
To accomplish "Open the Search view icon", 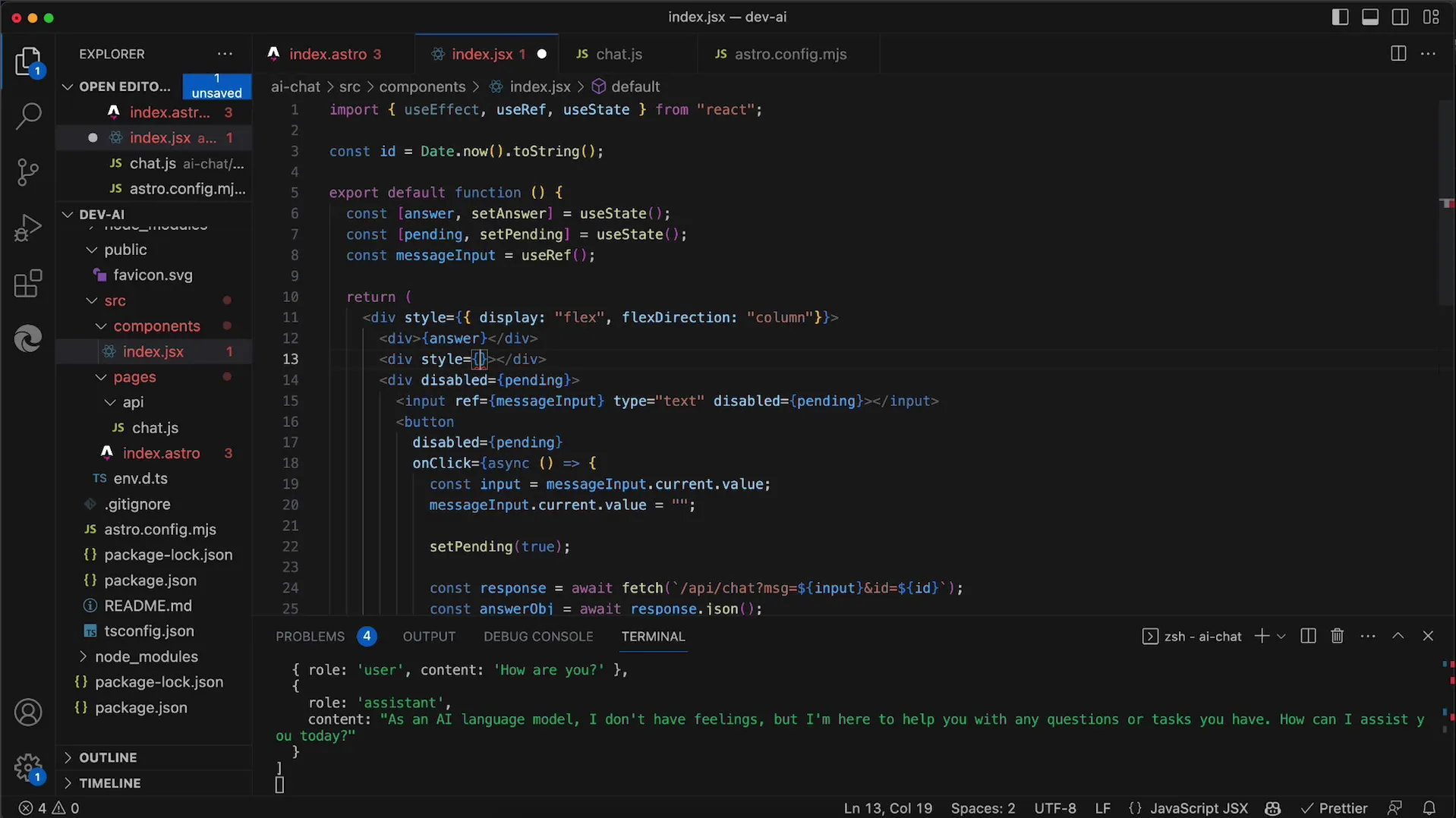I will (29, 116).
